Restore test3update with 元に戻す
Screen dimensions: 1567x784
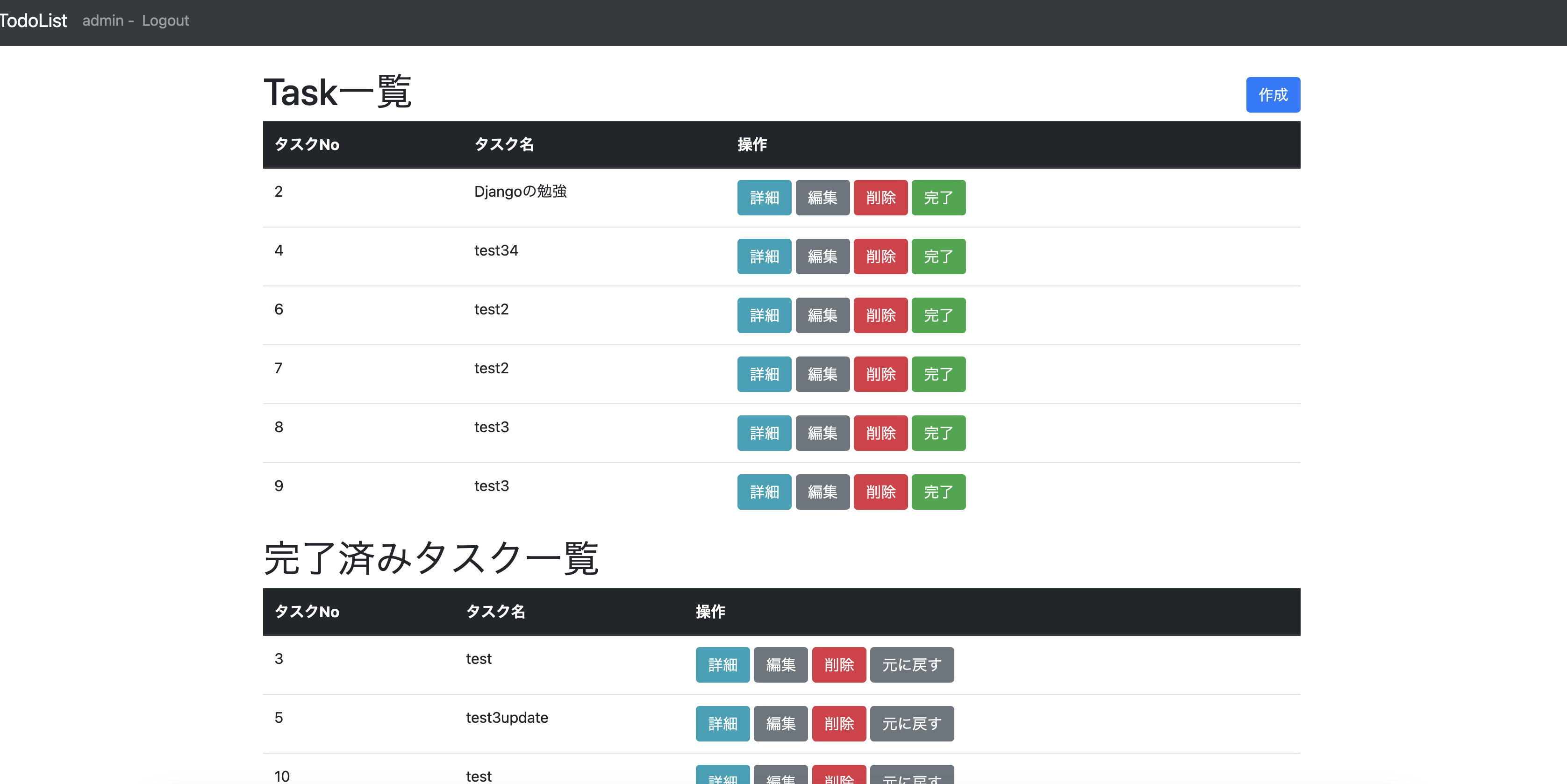911,724
